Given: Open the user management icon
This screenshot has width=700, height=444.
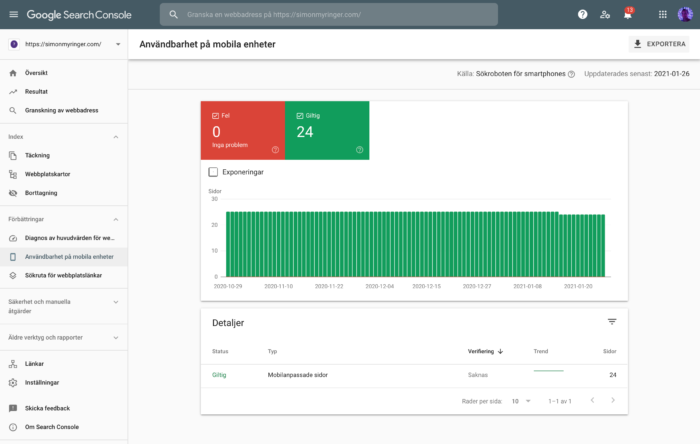Looking at the screenshot, I should [x=605, y=14].
